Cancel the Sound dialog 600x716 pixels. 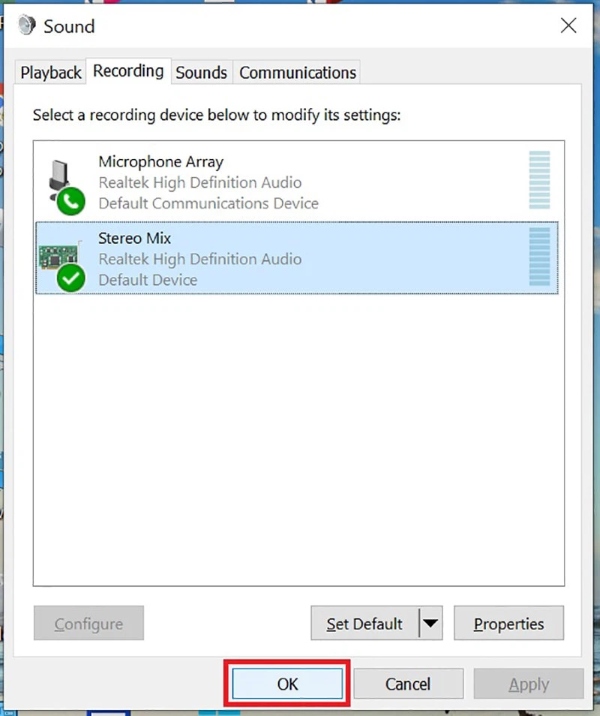[x=408, y=684]
